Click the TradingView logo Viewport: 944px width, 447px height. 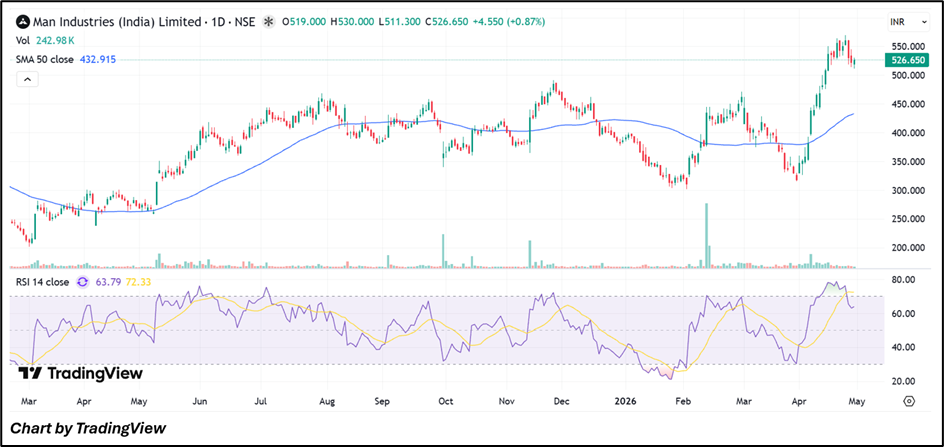(x=80, y=373)
